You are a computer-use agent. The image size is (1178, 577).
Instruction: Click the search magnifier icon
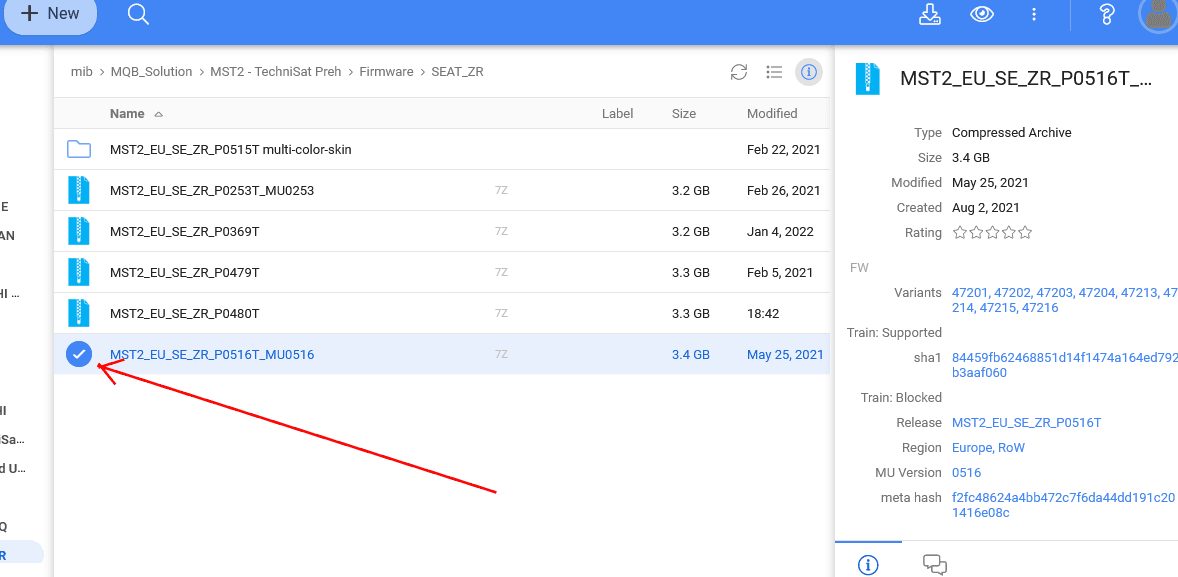coord(139,14)
